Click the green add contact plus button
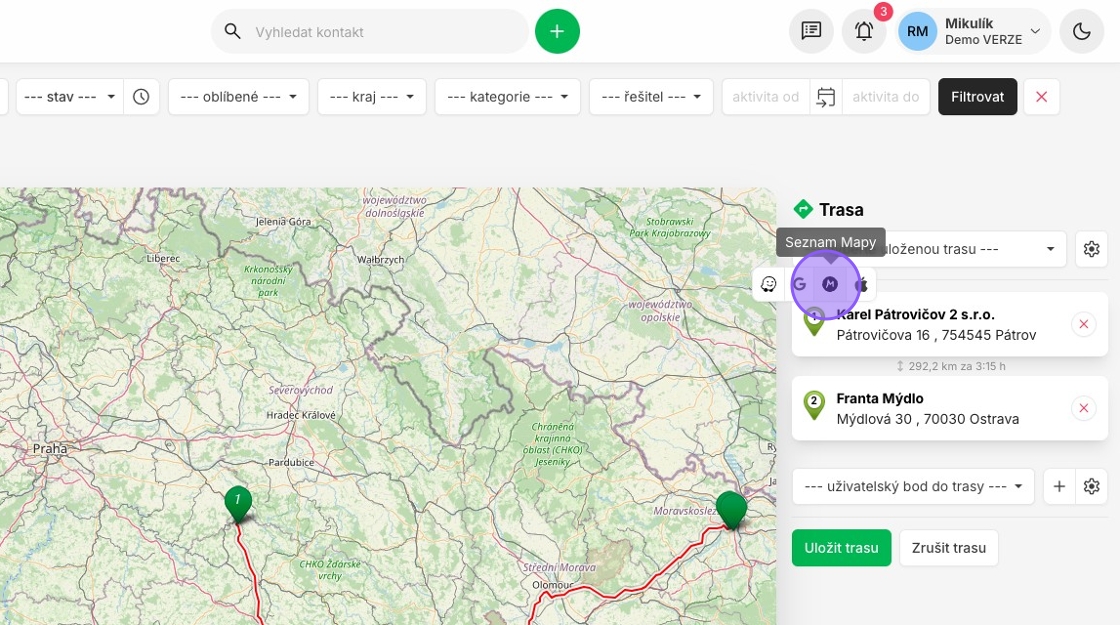This screenshot has height=625, width=1120. [x=557, y=32]
